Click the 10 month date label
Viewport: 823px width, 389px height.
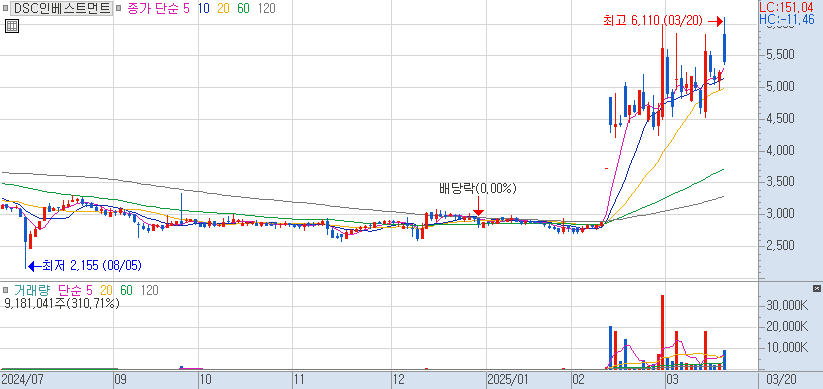(206, 379)
